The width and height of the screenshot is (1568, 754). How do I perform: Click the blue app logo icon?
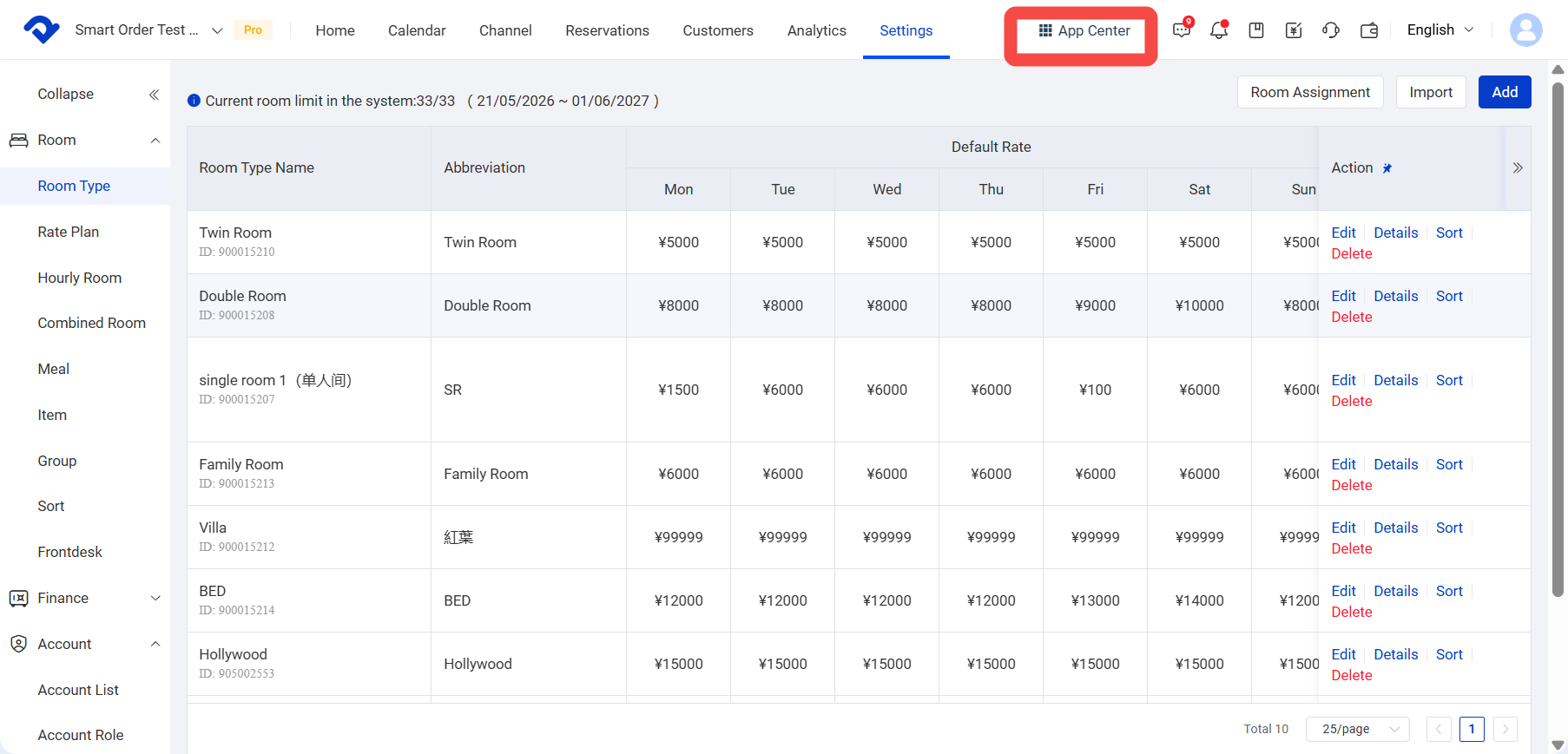click(x=42, y=30)
